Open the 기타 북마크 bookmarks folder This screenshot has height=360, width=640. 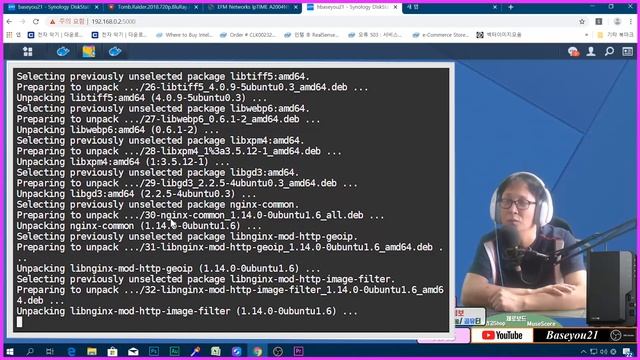pos(616,35)
